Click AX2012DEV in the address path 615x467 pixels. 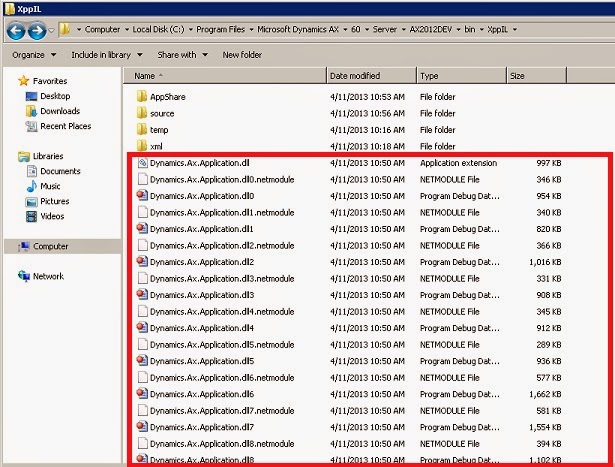[431, 29]
